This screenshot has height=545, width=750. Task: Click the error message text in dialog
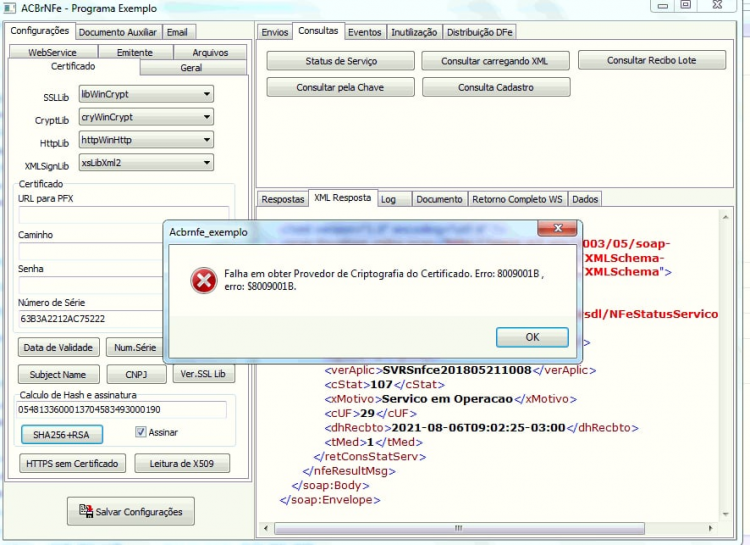(x=384, y=280)
